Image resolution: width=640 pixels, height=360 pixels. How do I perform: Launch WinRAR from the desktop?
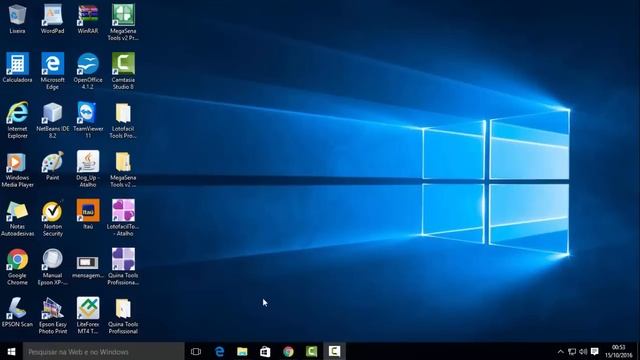88,15
